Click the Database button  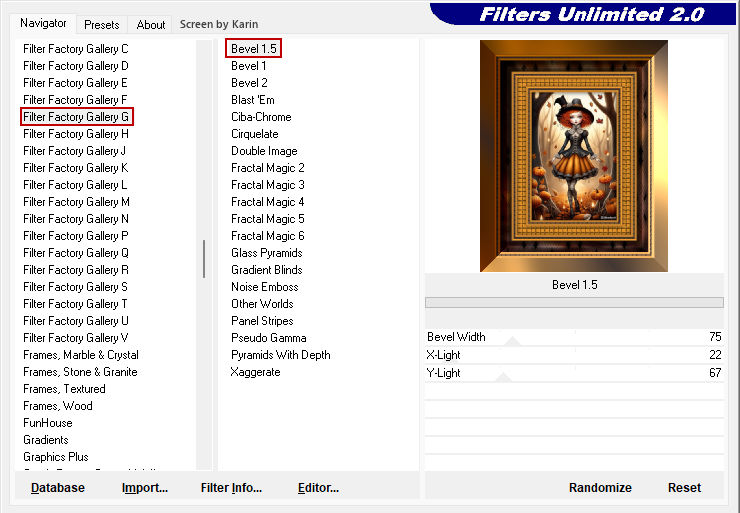point(58,488)
